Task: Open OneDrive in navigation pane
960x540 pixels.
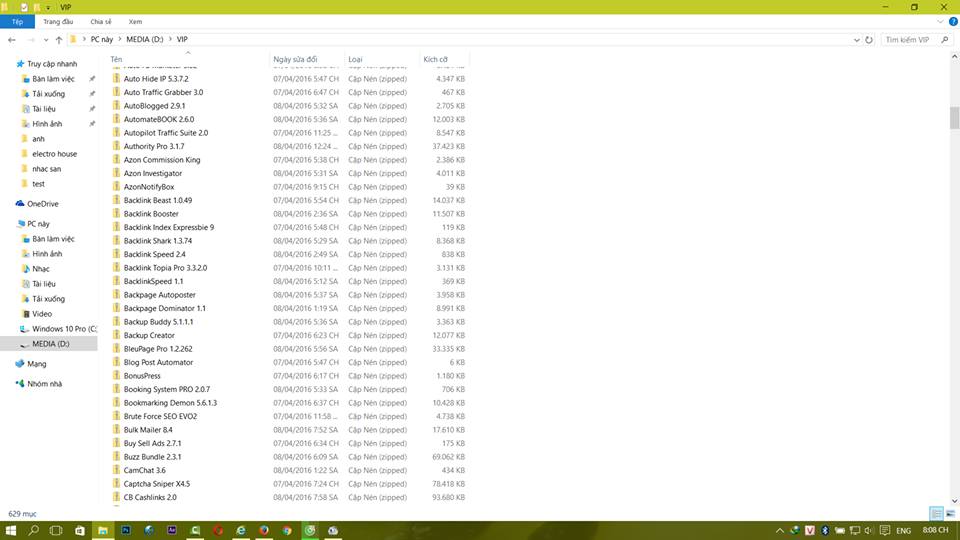Action: coord(43,204)
